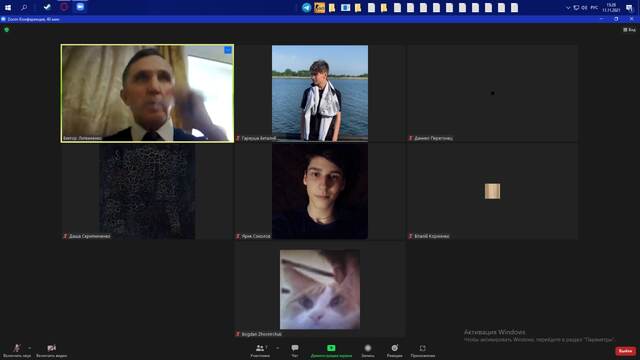The width and height of the screenshot is (640, 360).
Task: Open Windows notification center icon
Action: coord(629,8)
